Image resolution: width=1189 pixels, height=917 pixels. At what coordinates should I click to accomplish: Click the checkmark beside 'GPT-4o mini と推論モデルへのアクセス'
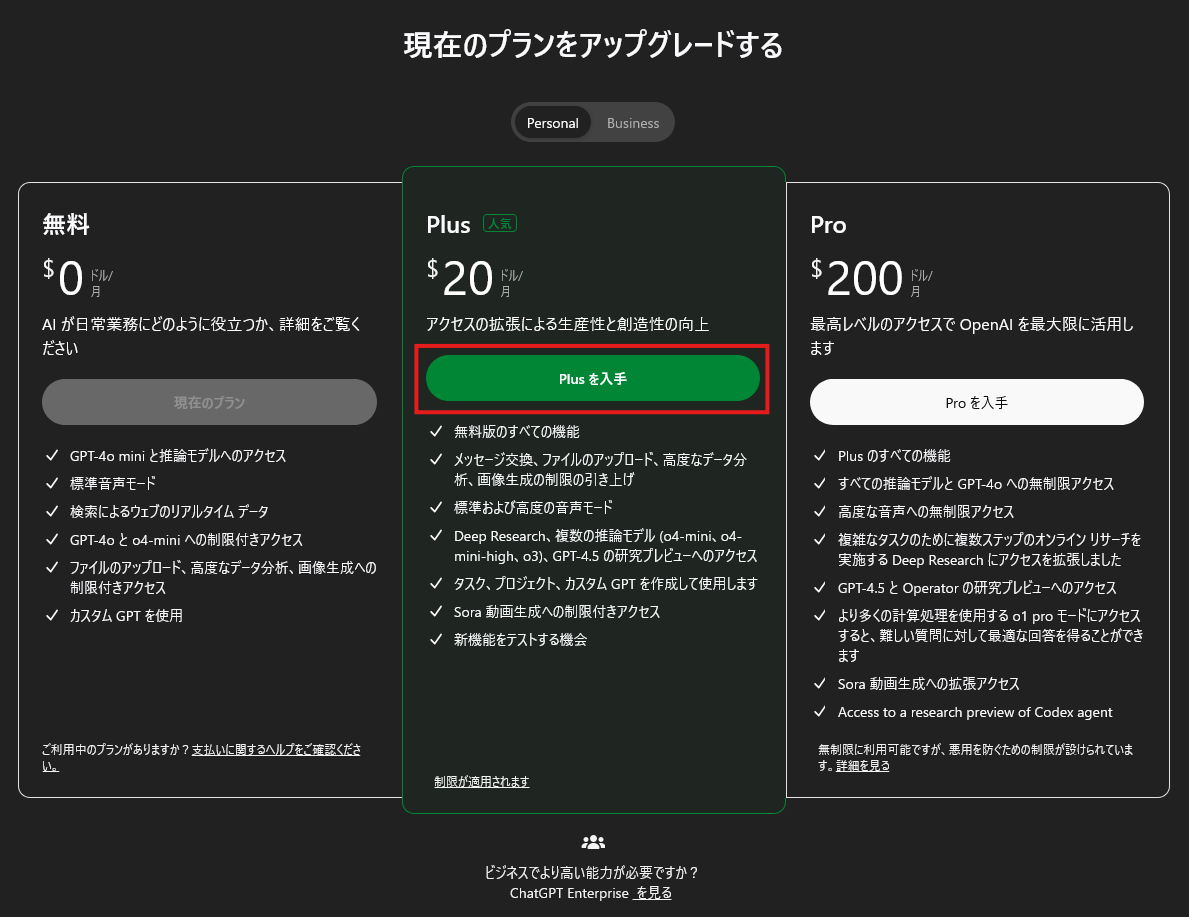[52, 456]
